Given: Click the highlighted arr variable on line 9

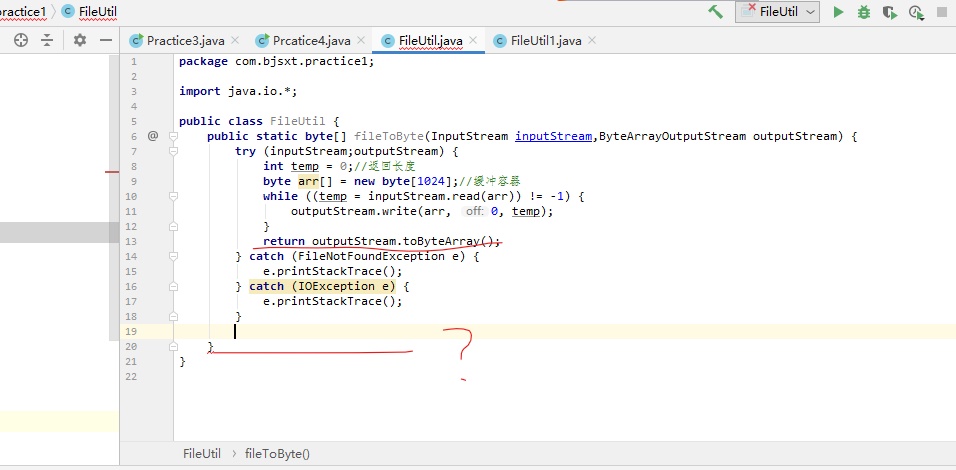Looking at the screenshot, I should click(x=308, y=181).
